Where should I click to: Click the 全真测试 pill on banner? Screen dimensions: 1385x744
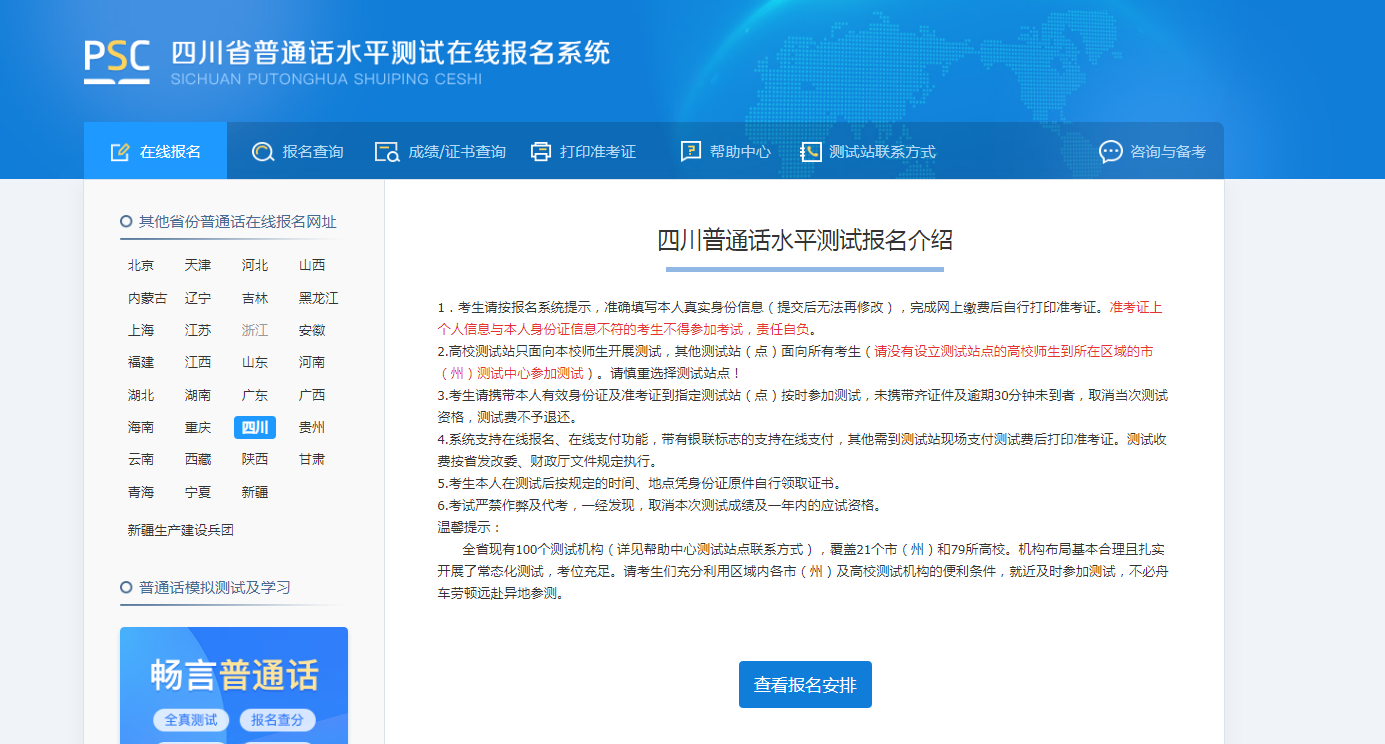tap(191, 720)
